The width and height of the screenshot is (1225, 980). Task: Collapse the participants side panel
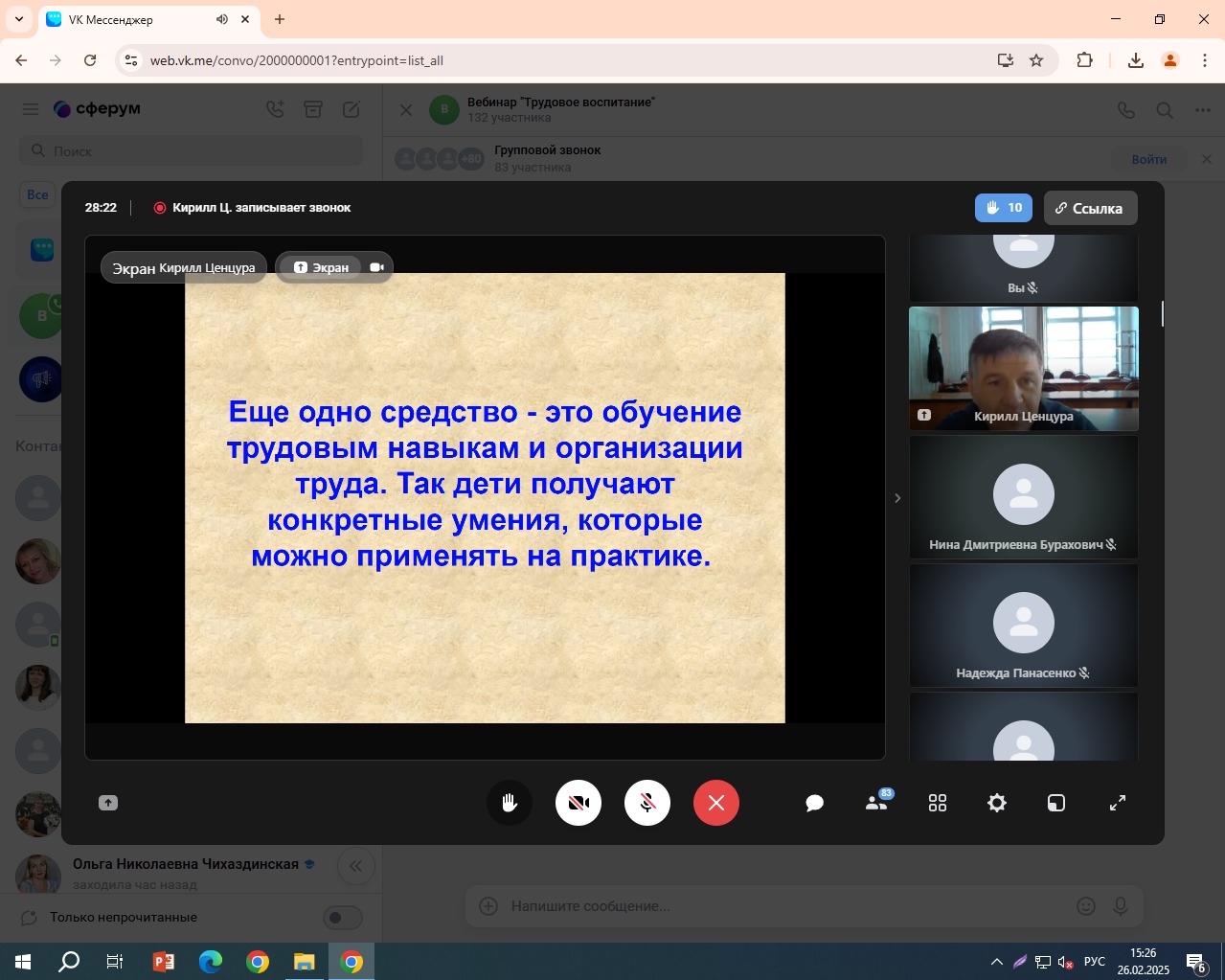point(897,498)
